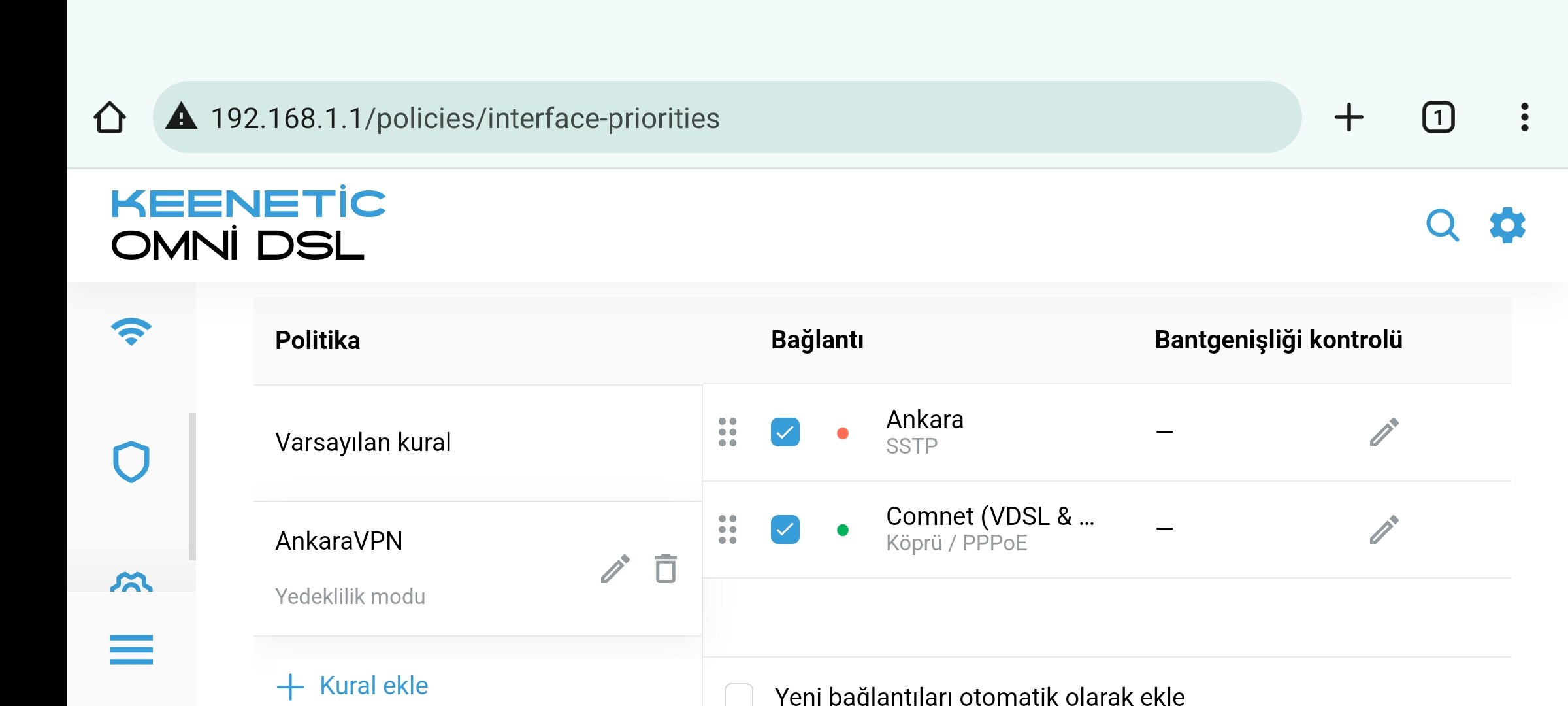
Task: Open the browser home page icon
Action: coord(109,118)
